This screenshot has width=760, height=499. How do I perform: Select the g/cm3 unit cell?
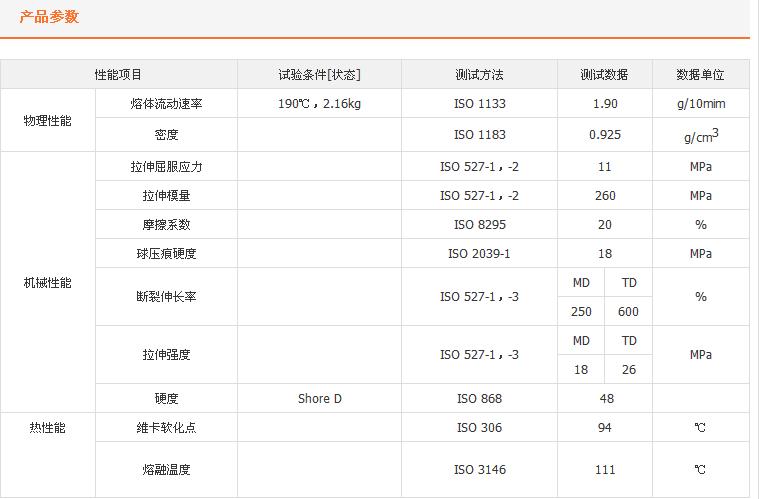pos(700,134)
